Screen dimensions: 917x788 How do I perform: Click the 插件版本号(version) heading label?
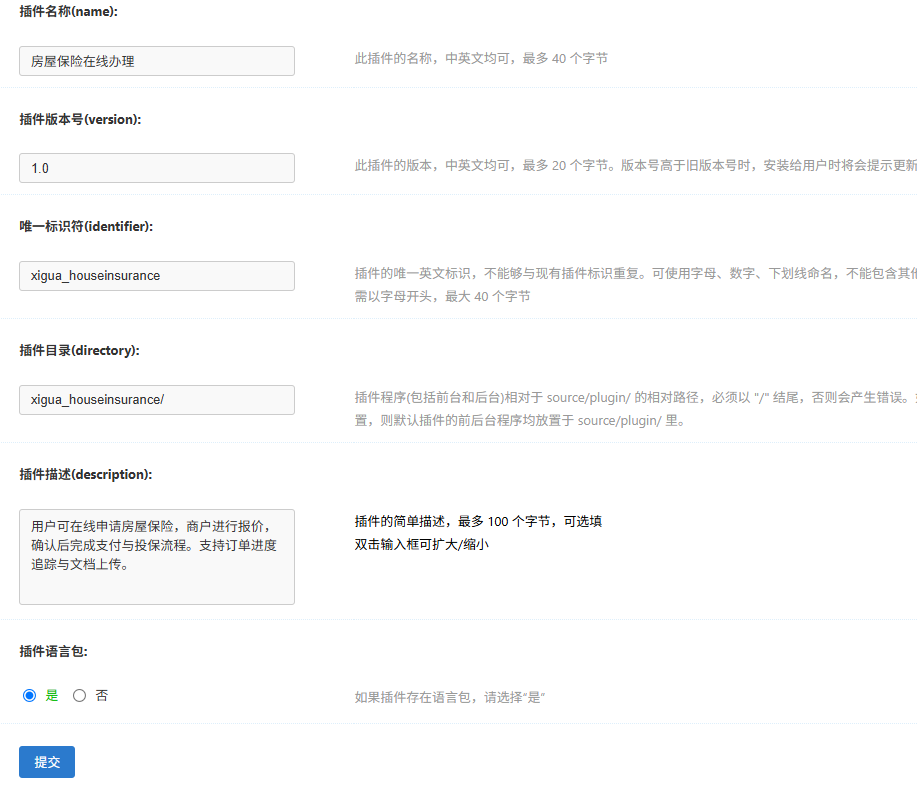(x=80, y=119)
